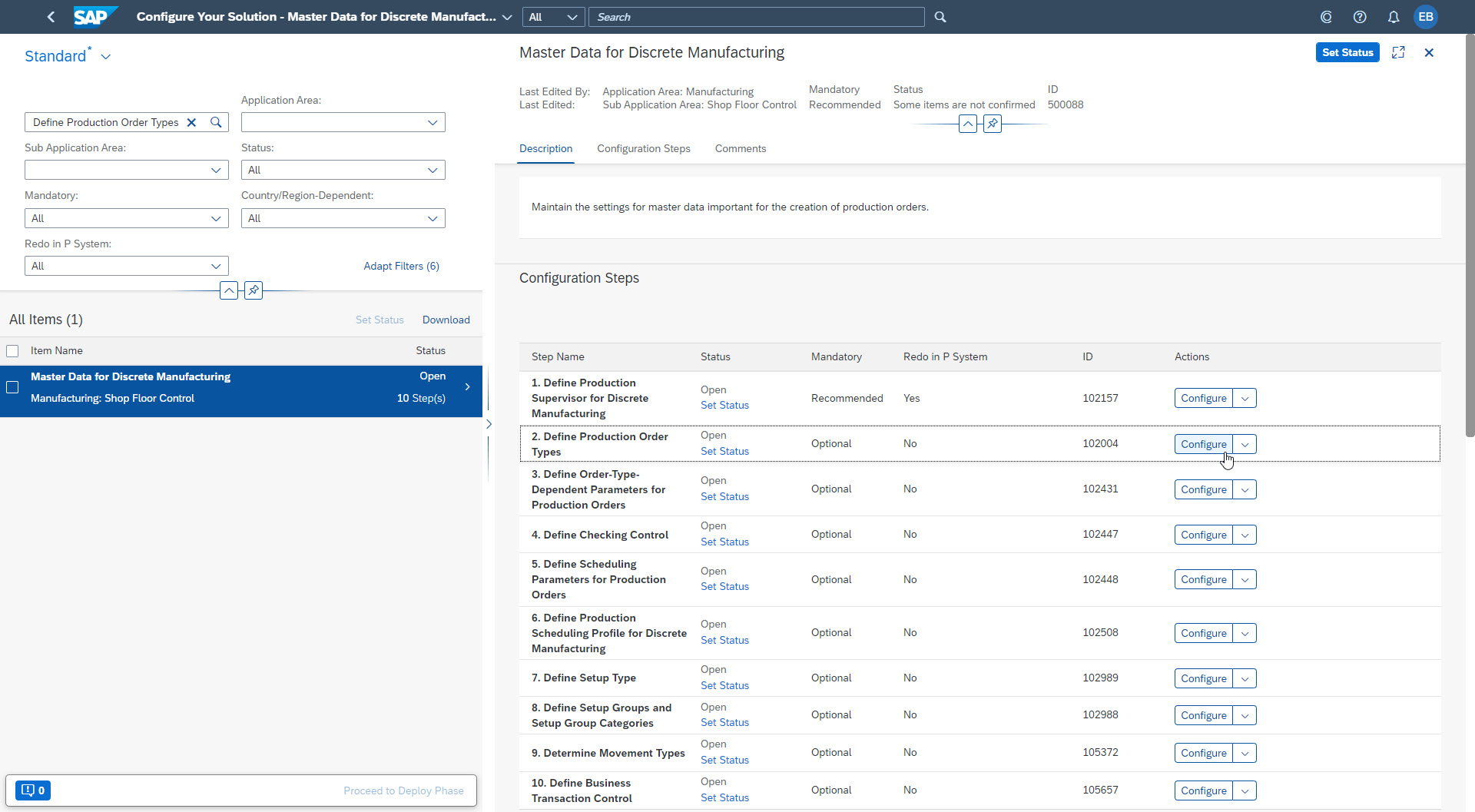Select step 8 Define Setup Groups row name
The width and height of the screenshot is (1475, 812).
(602, 715)
